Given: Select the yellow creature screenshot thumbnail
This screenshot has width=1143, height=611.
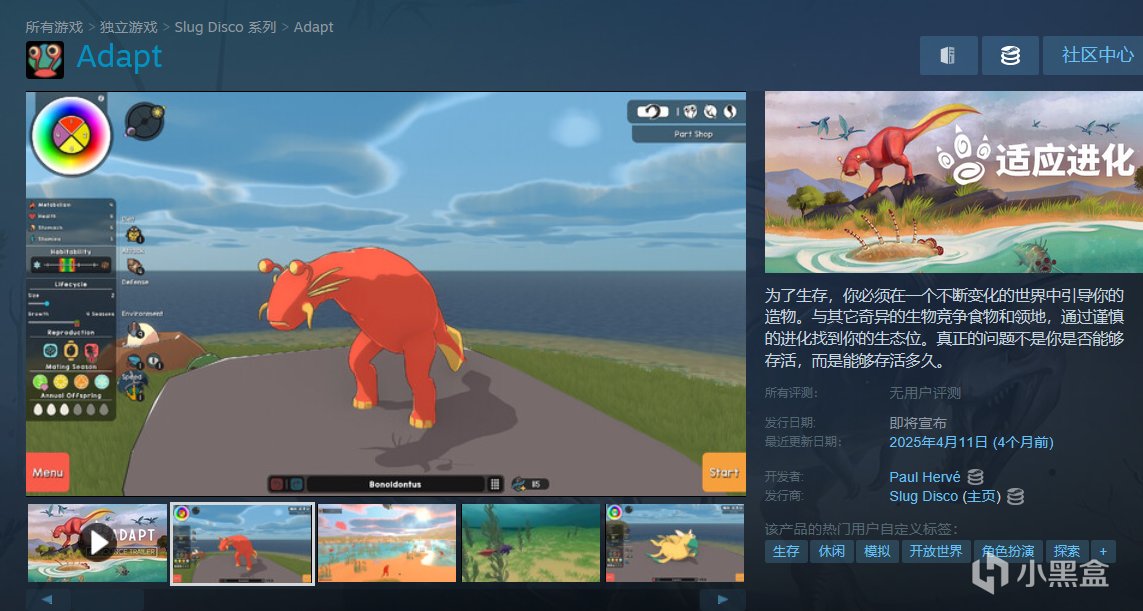Looking at the screenshot, I should (675, 543).
